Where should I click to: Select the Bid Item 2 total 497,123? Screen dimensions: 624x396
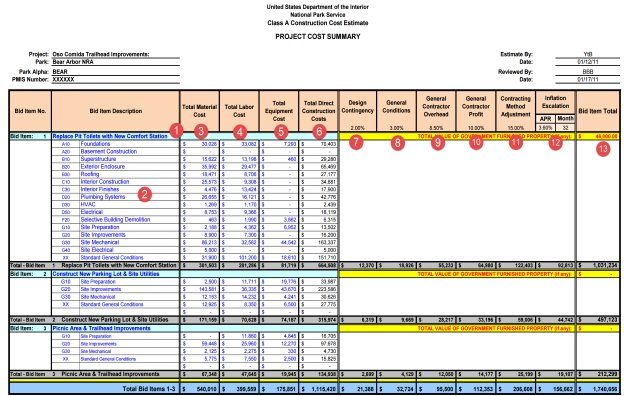pos(598,320)
